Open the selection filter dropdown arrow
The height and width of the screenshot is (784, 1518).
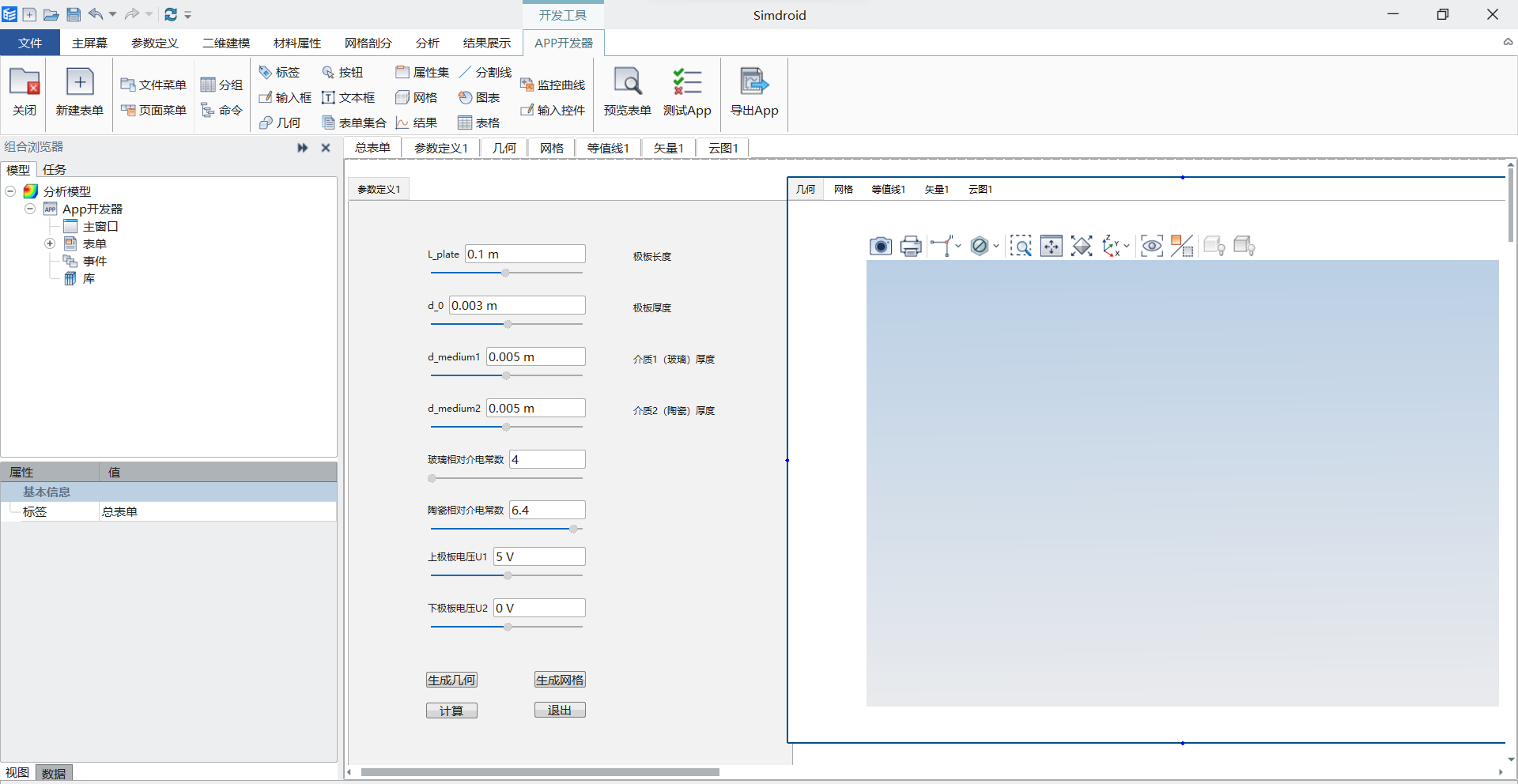tap(996, 246)
